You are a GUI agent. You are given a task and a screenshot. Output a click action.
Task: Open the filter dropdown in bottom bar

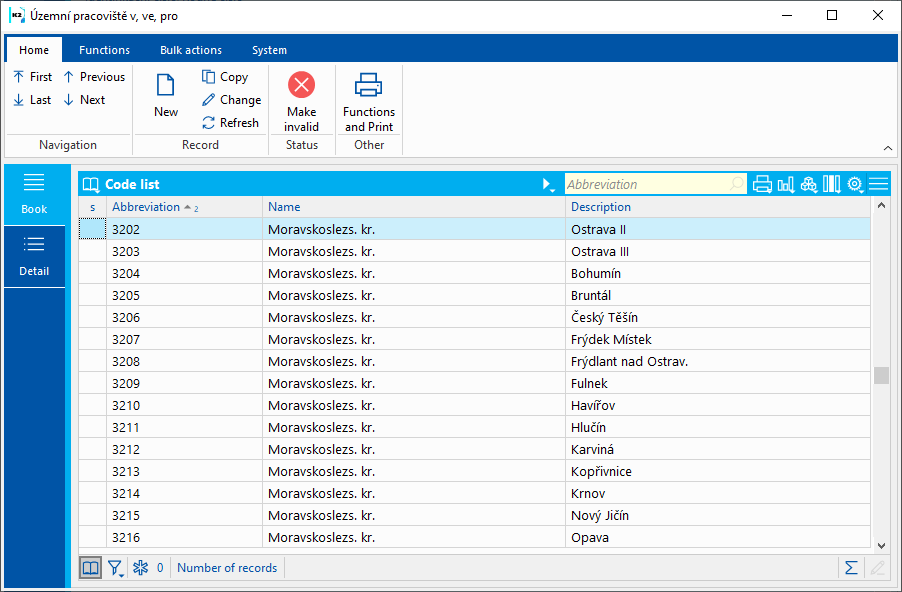(116, 569)
